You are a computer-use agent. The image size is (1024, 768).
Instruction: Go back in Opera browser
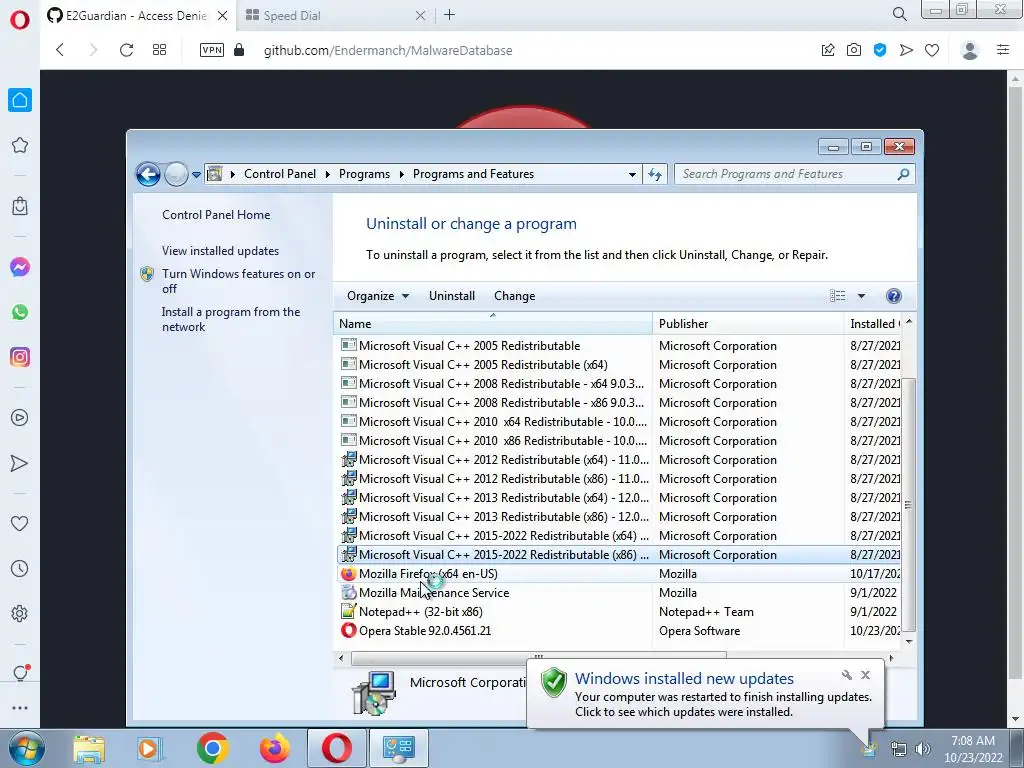[x=60, y=50]
